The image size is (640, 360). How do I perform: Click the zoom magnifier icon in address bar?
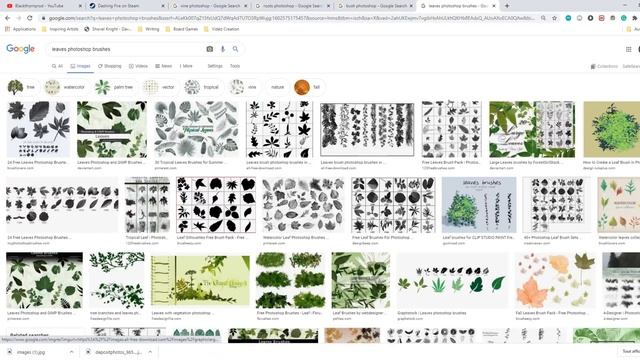pyautogui.click(x=543, y=18)
